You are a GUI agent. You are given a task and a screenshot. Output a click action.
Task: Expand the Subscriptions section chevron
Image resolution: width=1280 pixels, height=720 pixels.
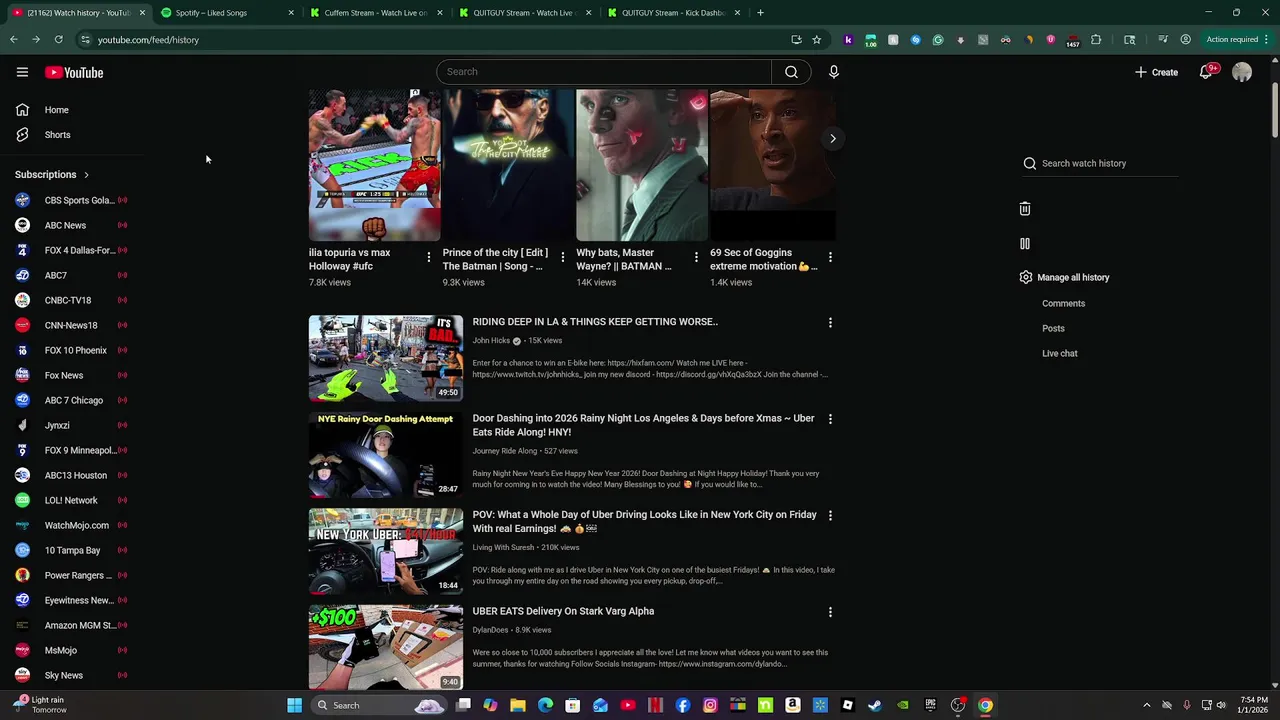pyautogui.click(x=86, y=175)
